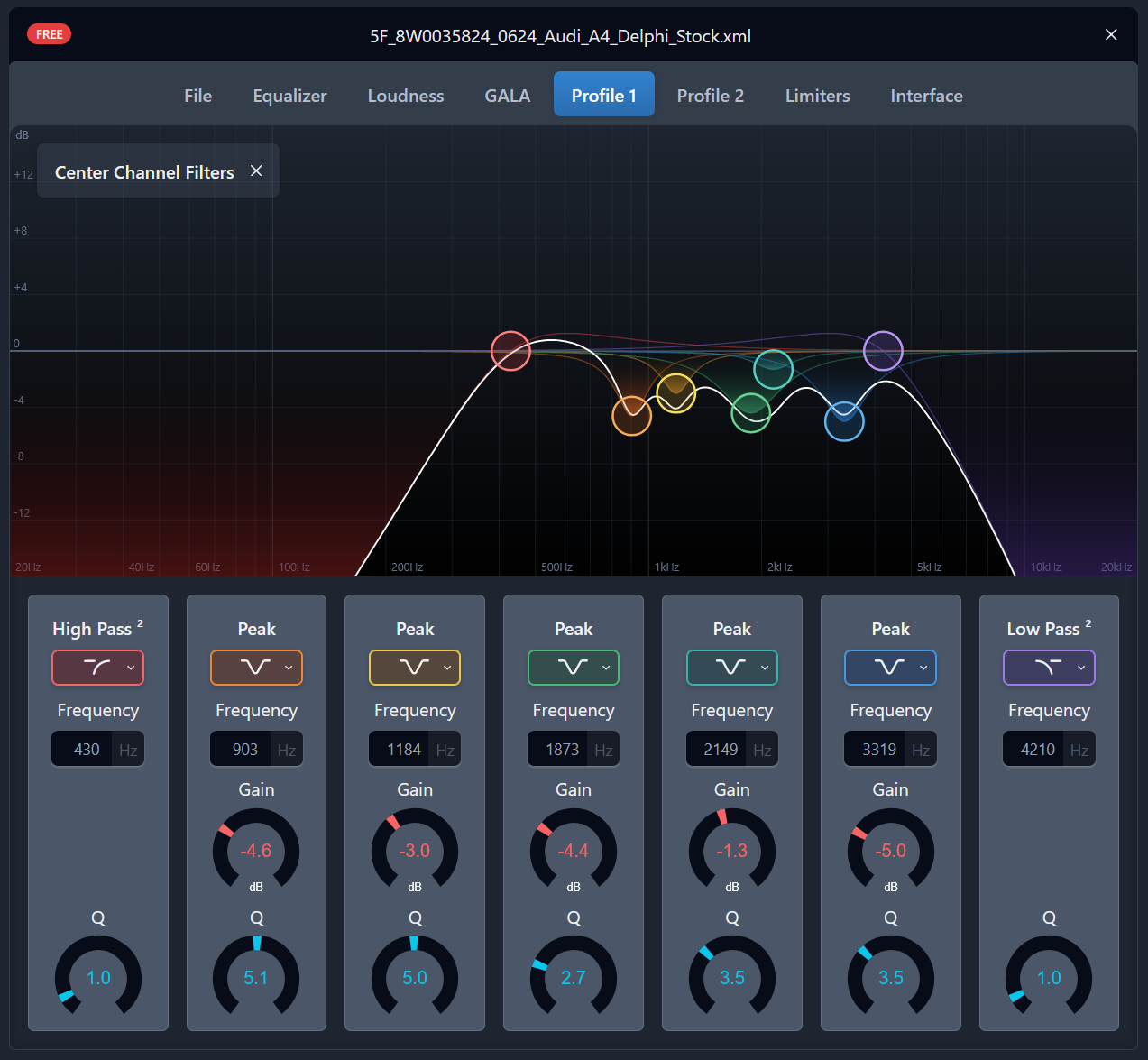
Task: Open the Equalizer tab
Action: [289, 95]
